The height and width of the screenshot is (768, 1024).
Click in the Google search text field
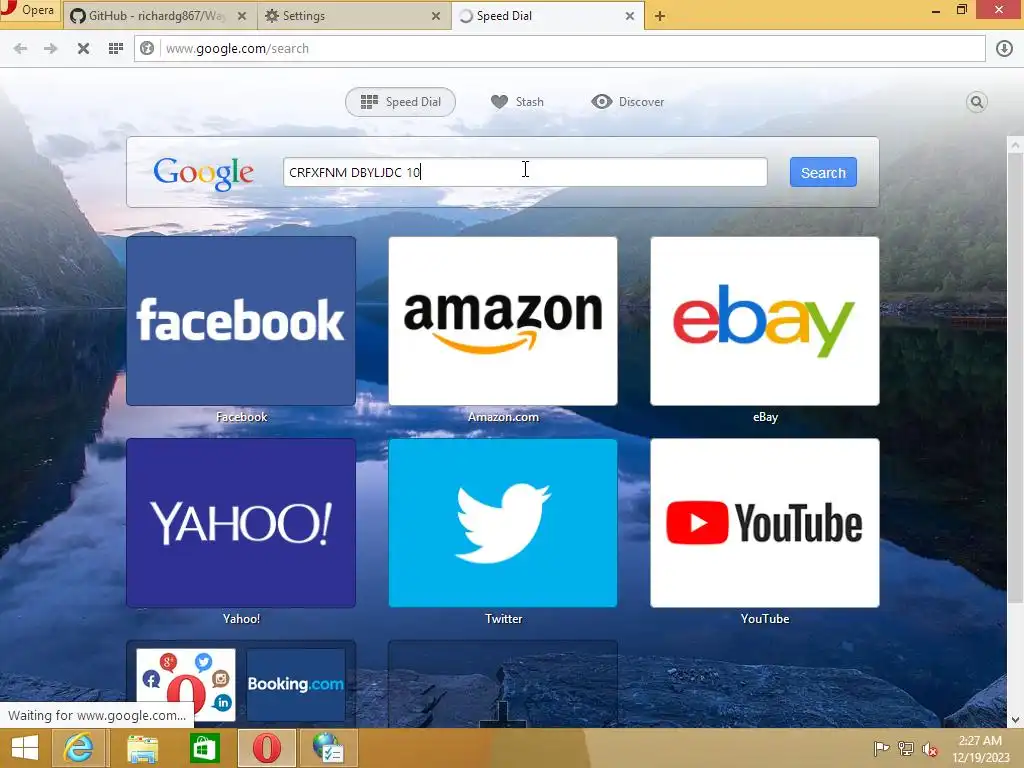click(x=525, y=172)
